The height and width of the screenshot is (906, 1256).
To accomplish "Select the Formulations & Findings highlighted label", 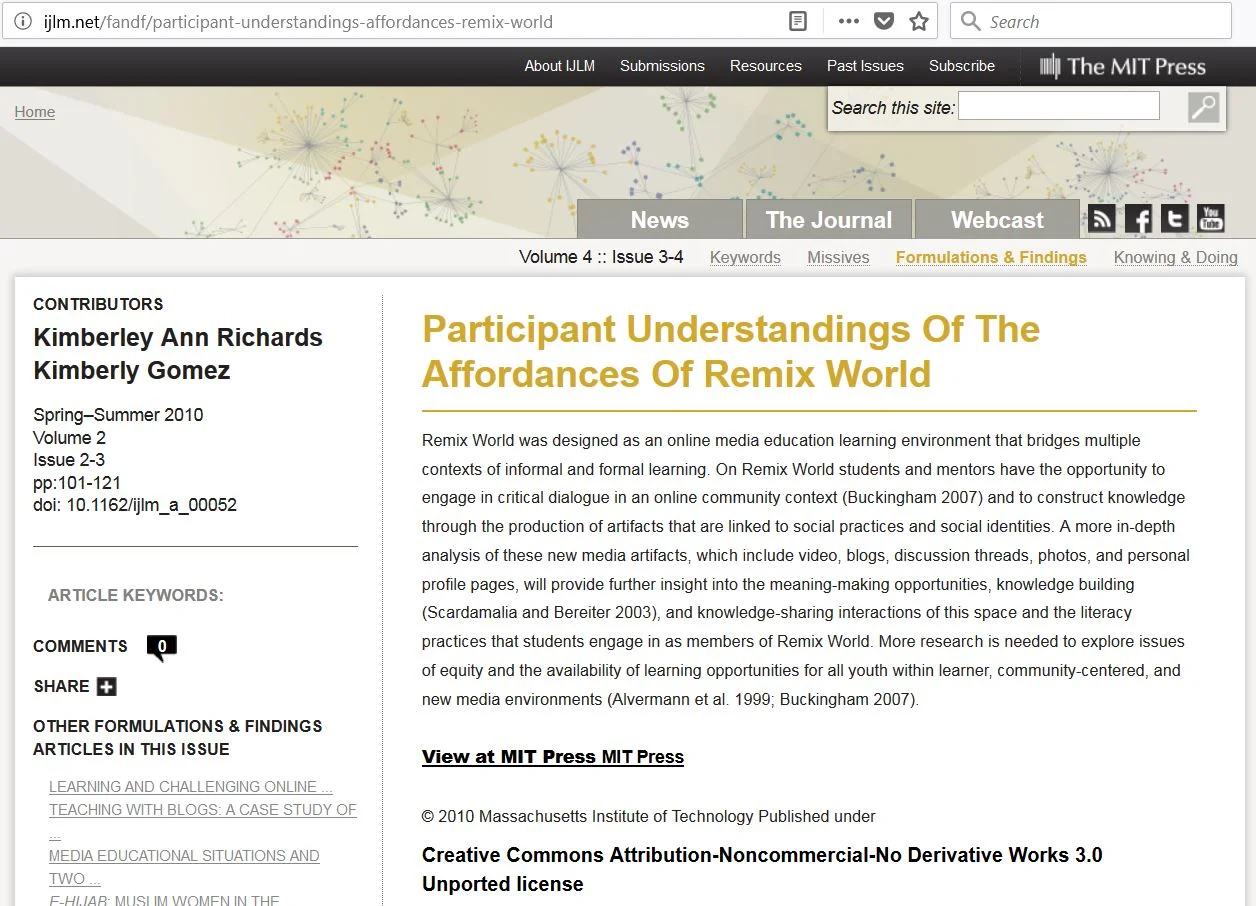I will click(x=990, y=257).
